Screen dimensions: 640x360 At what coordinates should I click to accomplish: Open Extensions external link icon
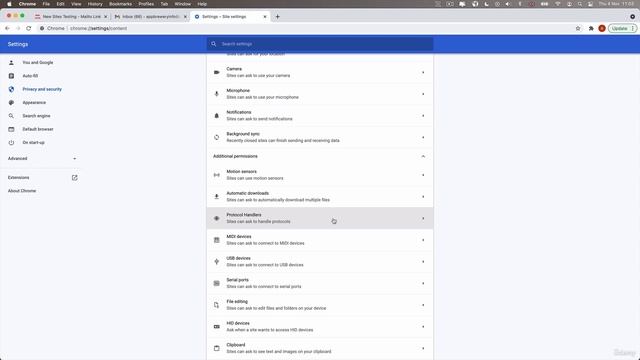click(75, 178)
